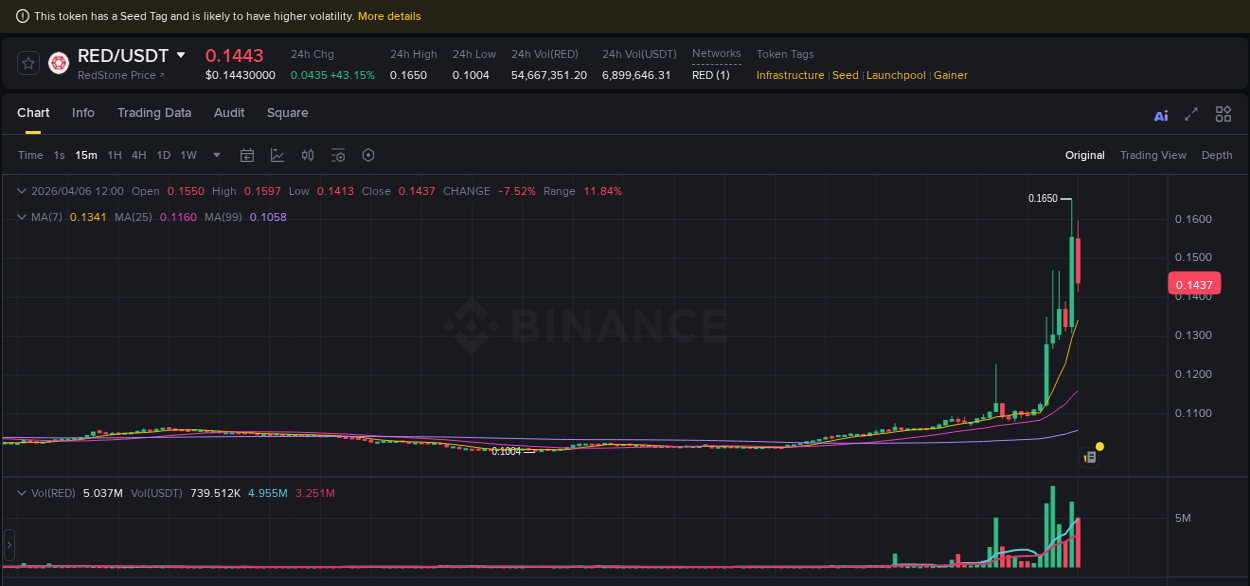Screen dimensions: 1250x586
Task: Click the Infrastructure token tag
Action: 790,75
